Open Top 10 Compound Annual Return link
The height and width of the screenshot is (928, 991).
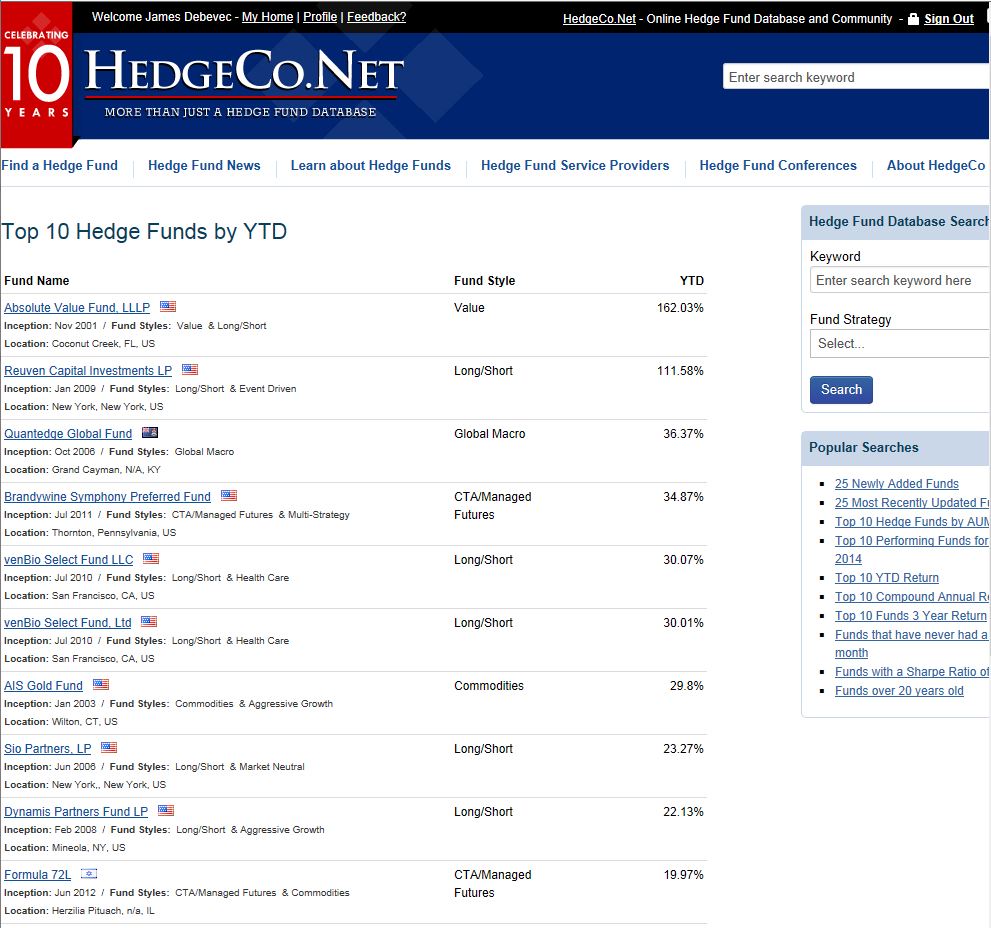pyautogui.click(x=911, y=597)
